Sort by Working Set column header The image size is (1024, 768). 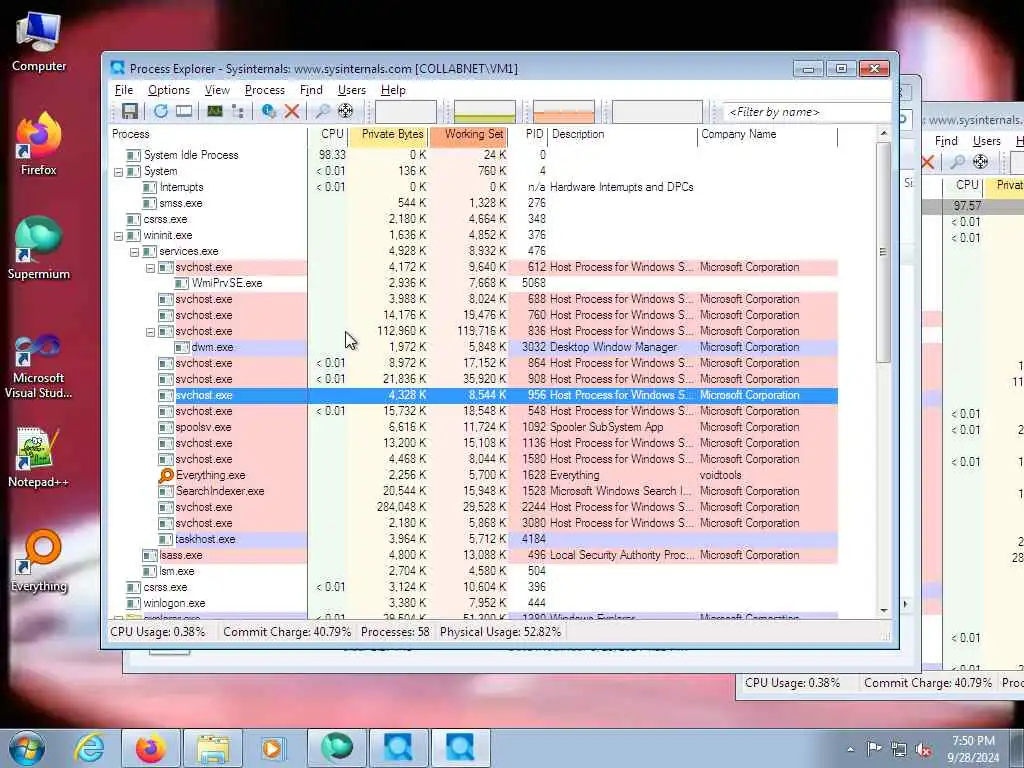tap(468, 135)
